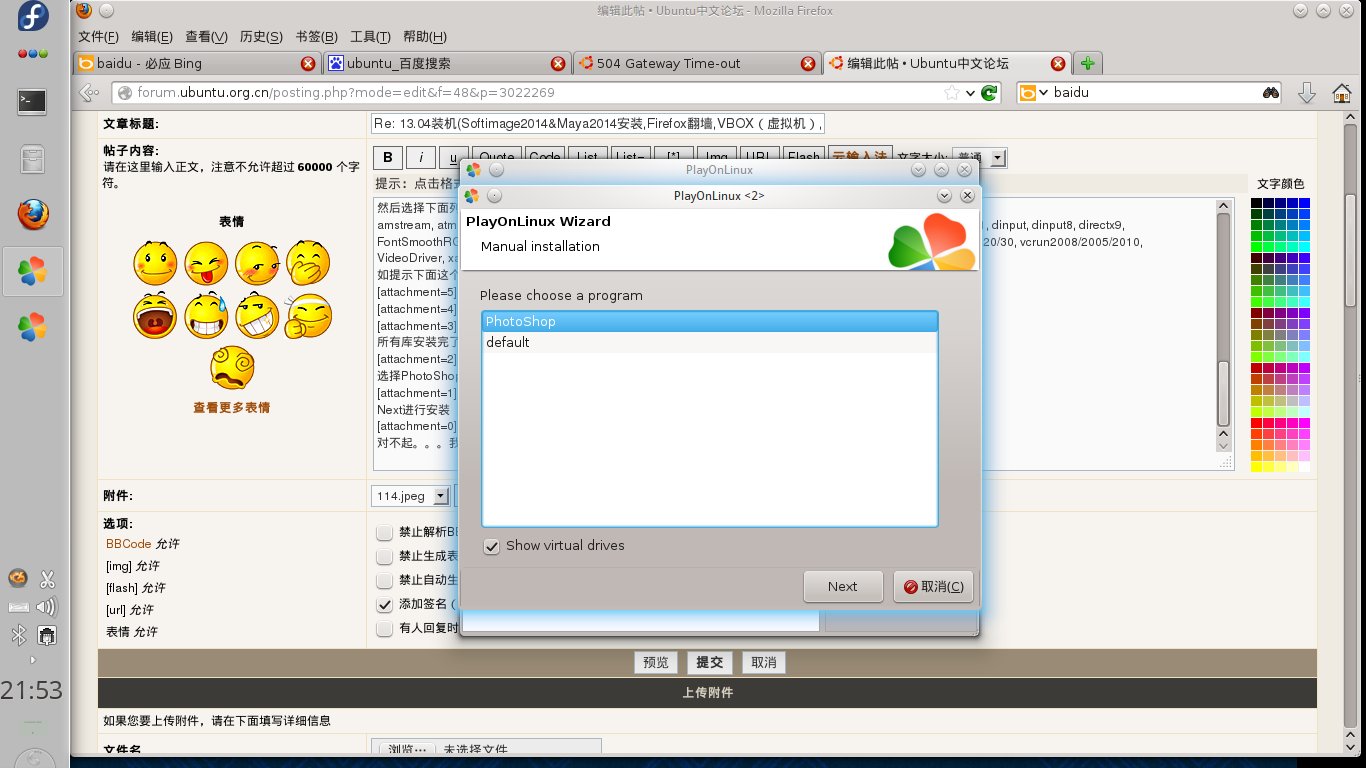Click the three colored dots activity icon
This screenshot has height=768, width=1366.
click(33, 54)
